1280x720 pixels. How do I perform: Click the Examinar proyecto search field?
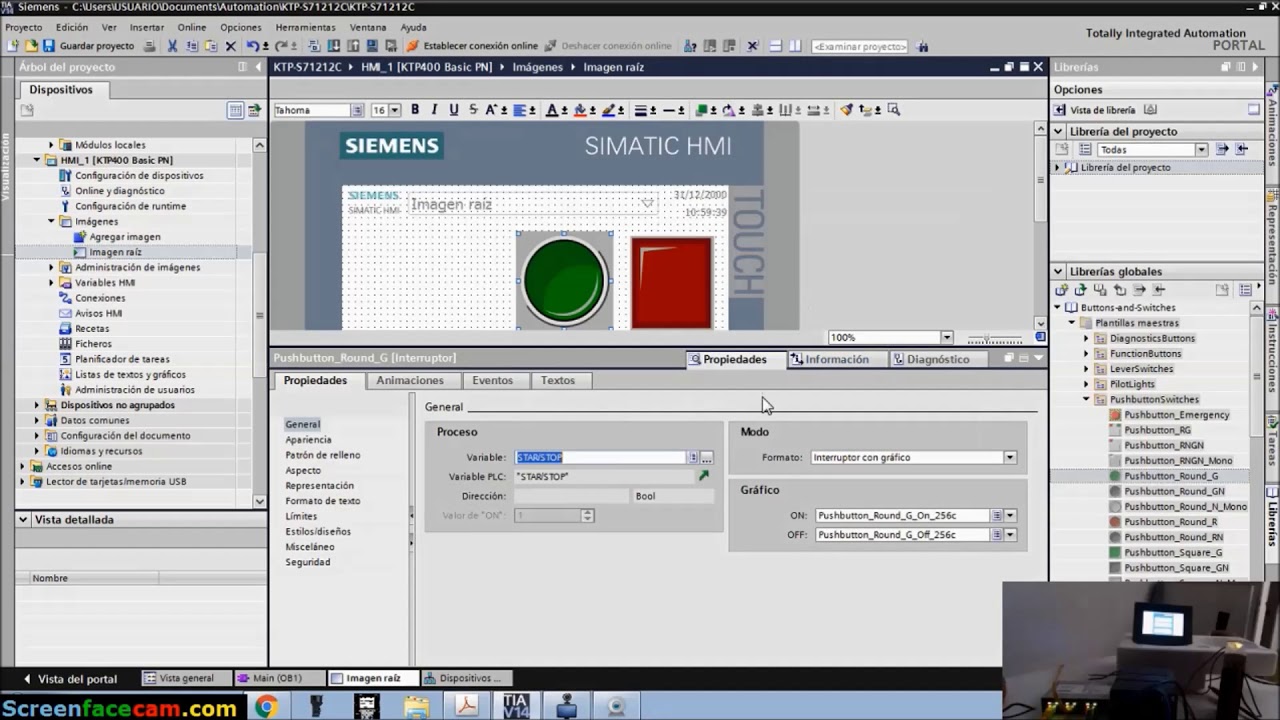tap(860, 46)
